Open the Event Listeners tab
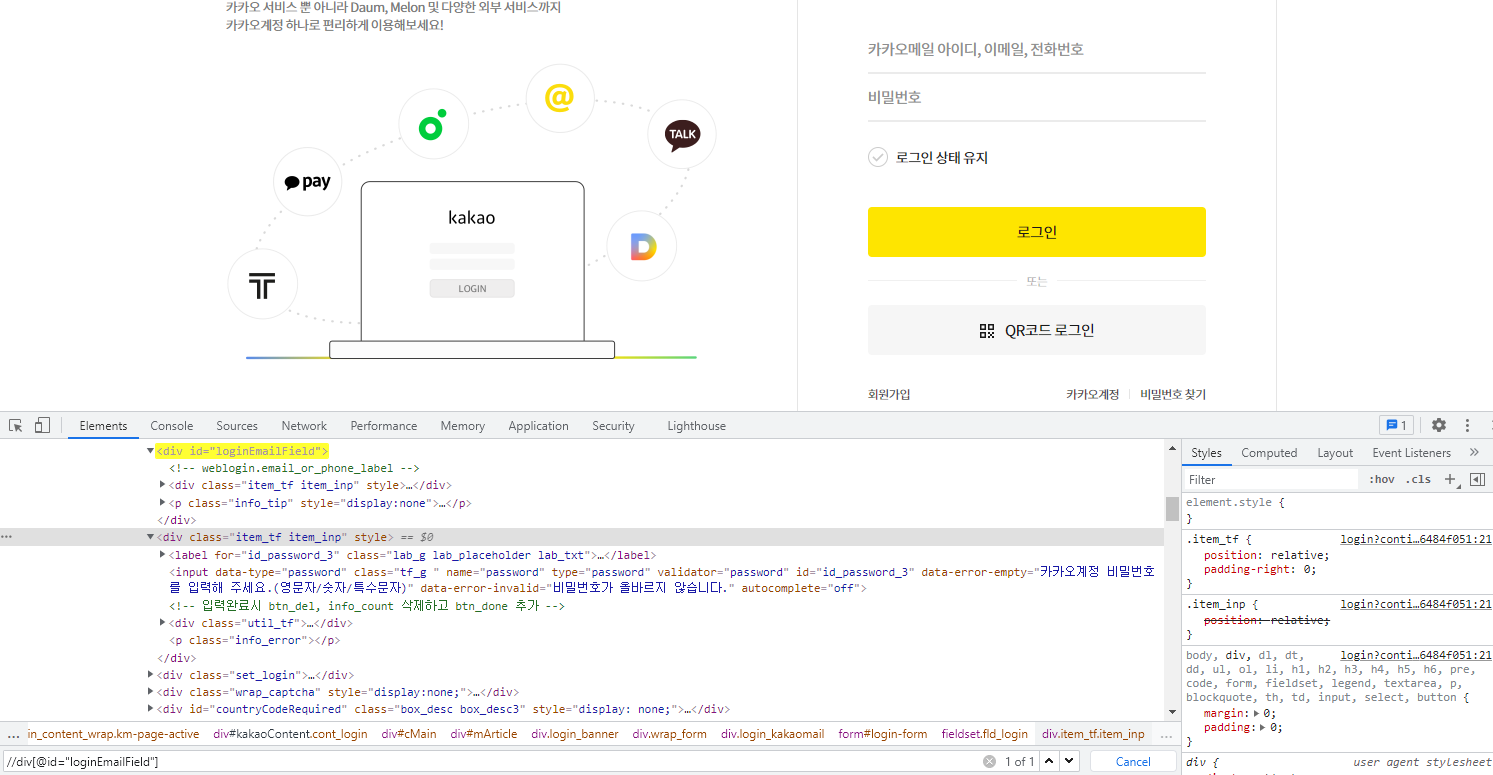Screen dimensions: 1493x775 coord(1411,452)
